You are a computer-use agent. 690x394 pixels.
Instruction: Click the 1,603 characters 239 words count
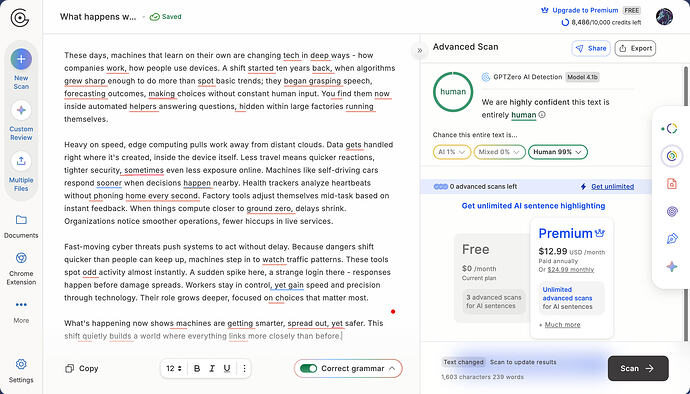point(482,377)
